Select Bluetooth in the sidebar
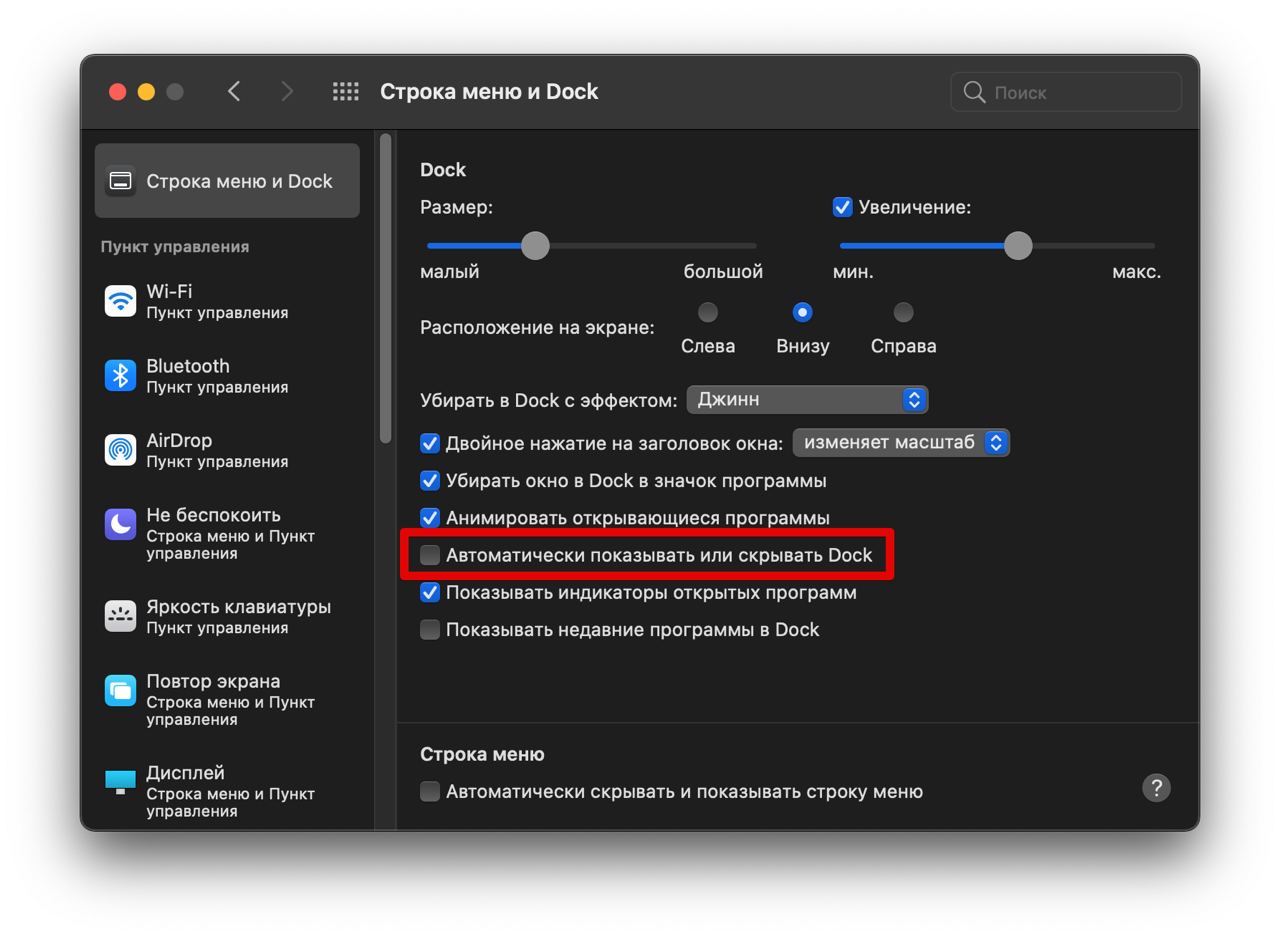This screenshot has height=937, width=1280. coord(227,375)
